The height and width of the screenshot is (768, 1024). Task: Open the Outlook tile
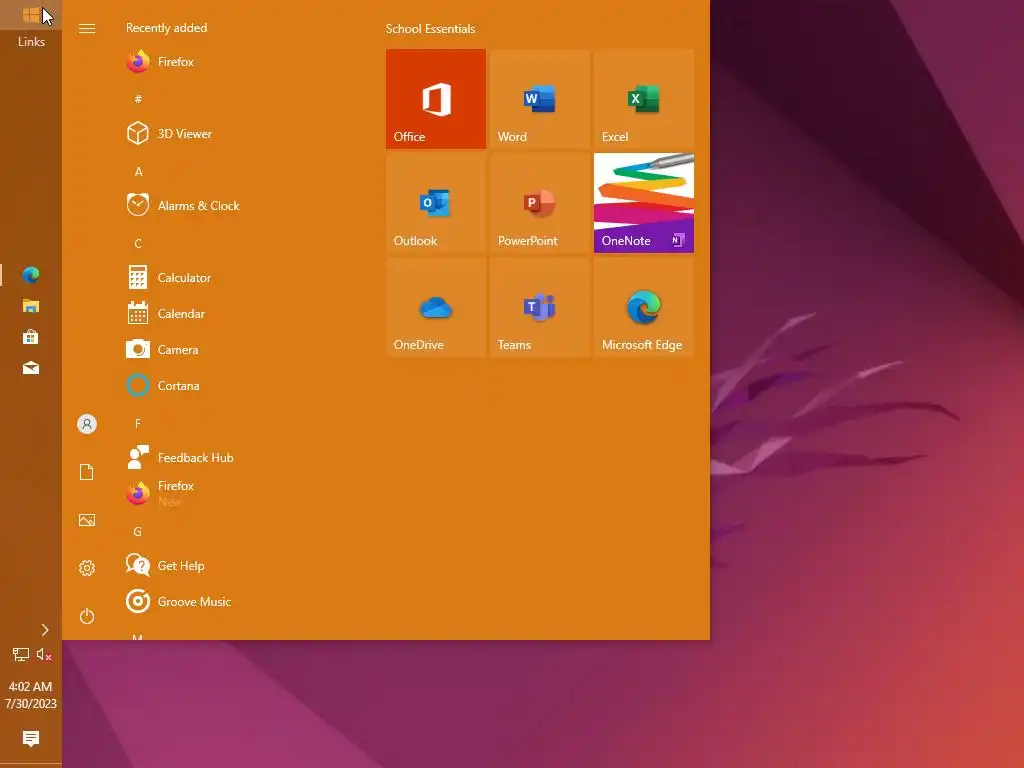coord(436,202)
